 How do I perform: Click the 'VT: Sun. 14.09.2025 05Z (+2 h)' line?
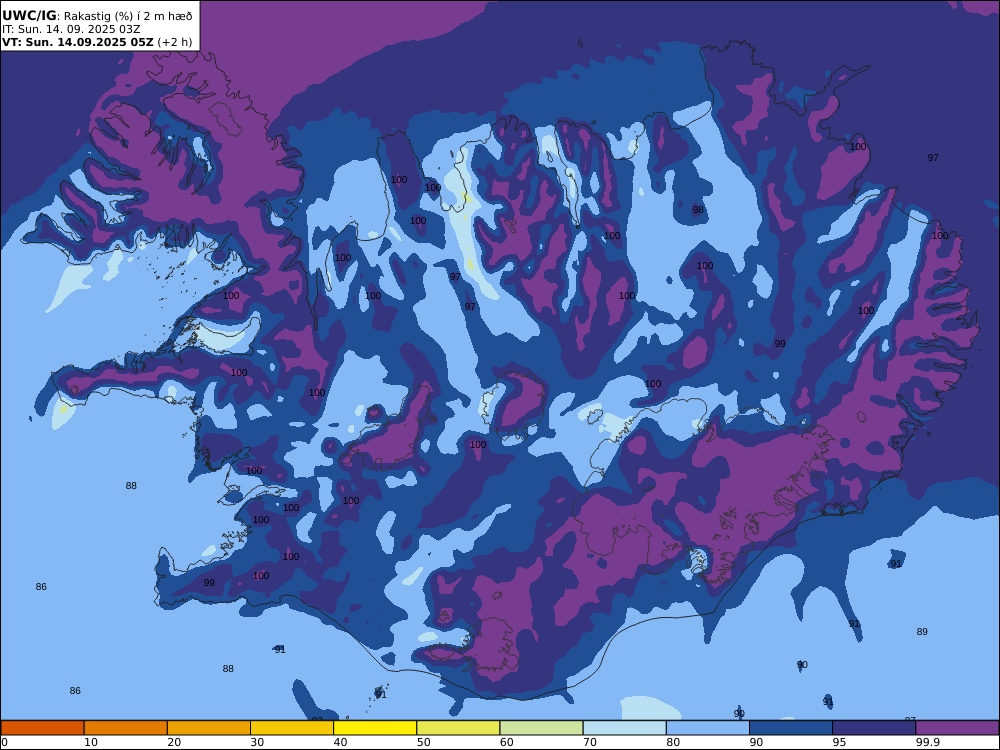point(97,42)
